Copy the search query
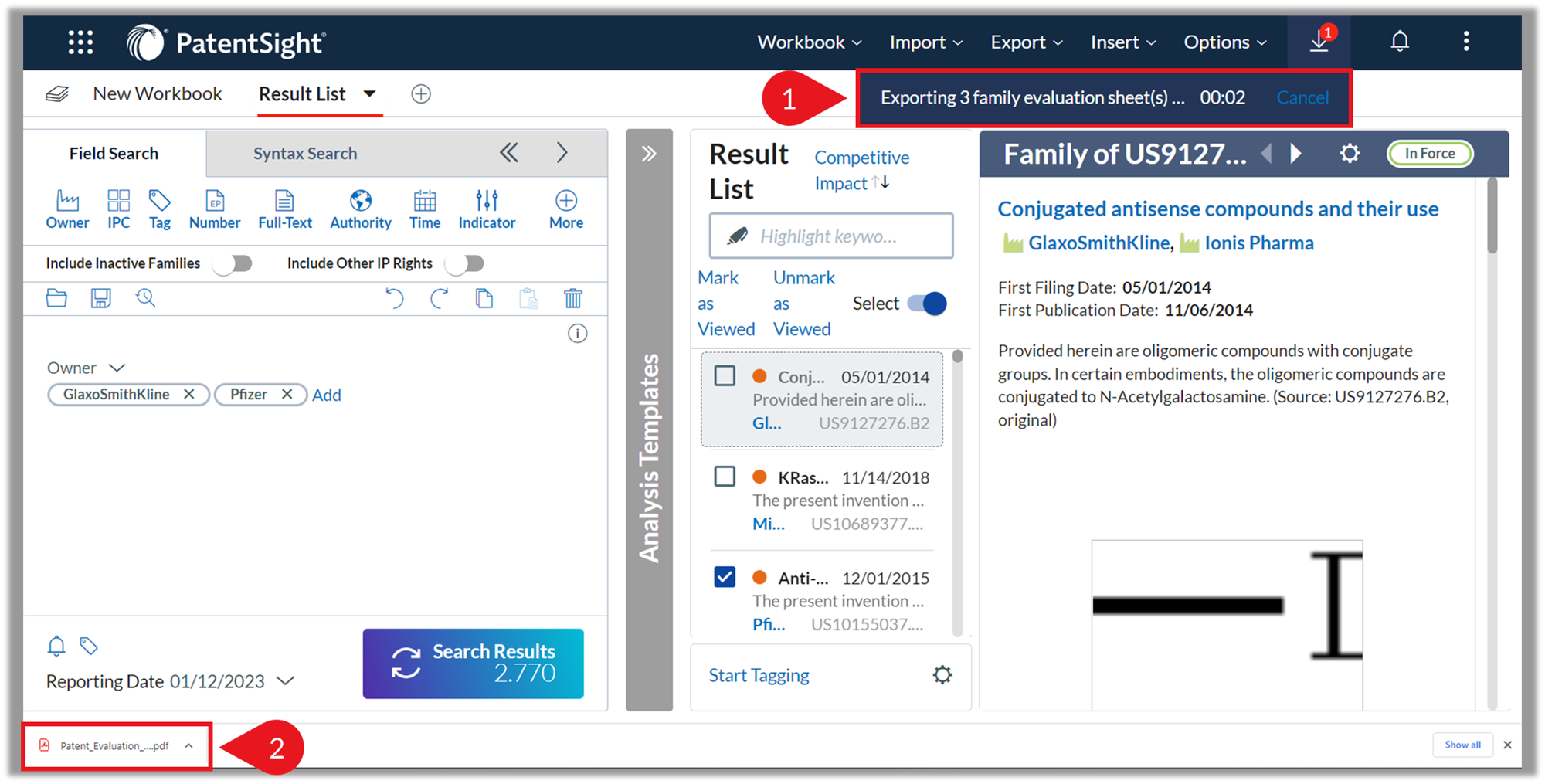 tap(484, 298)
